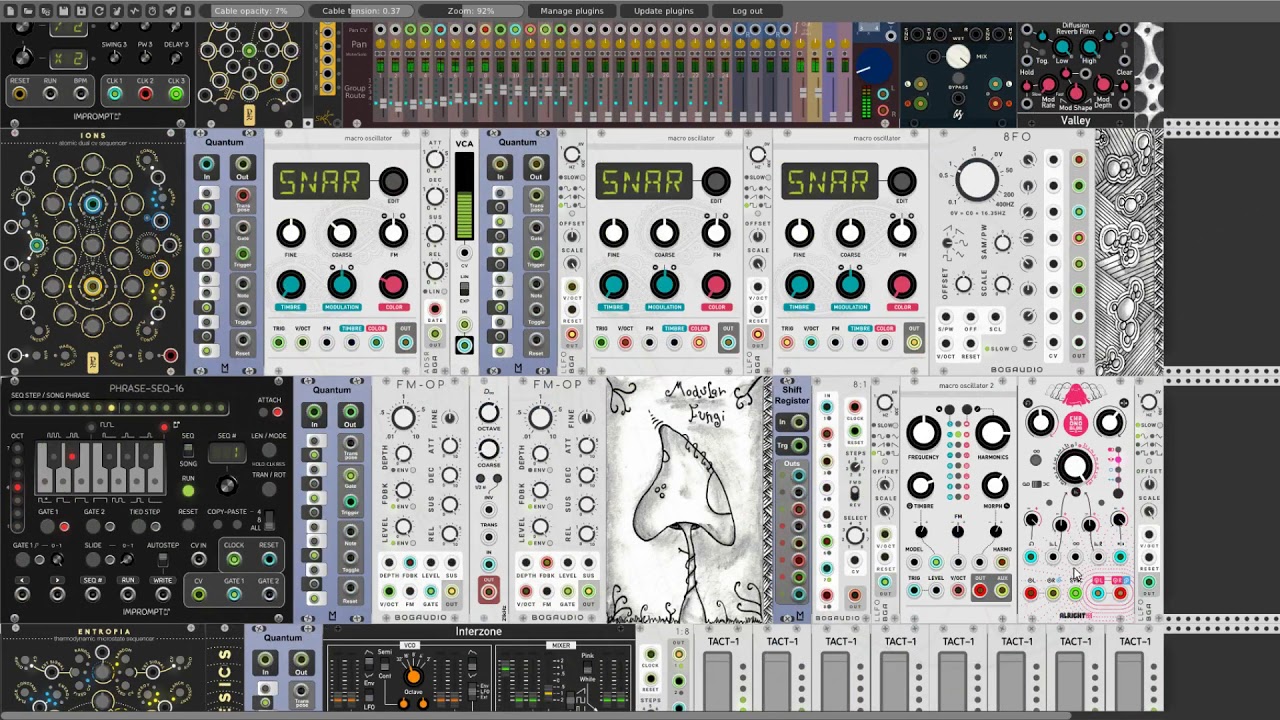Click the VCA level fader

pos(464,195)
